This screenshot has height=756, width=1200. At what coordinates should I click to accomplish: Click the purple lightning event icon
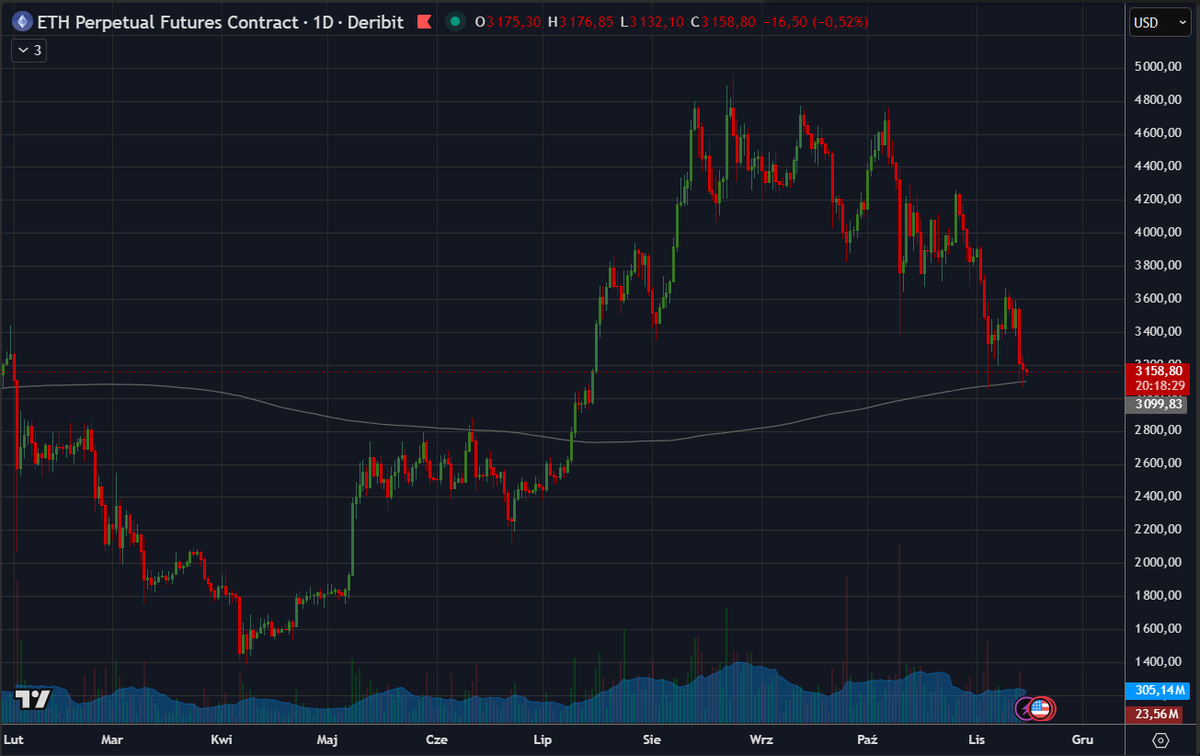(x=1025, y=708)
